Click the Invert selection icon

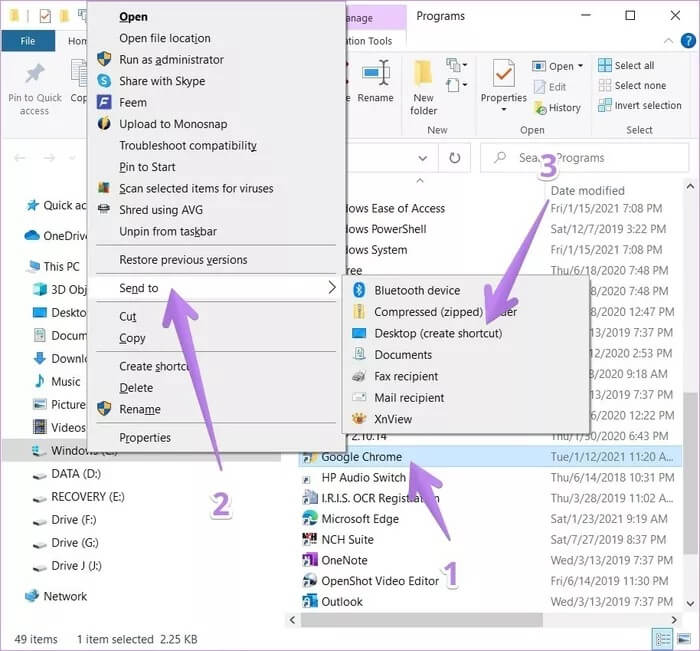point(605,105)
